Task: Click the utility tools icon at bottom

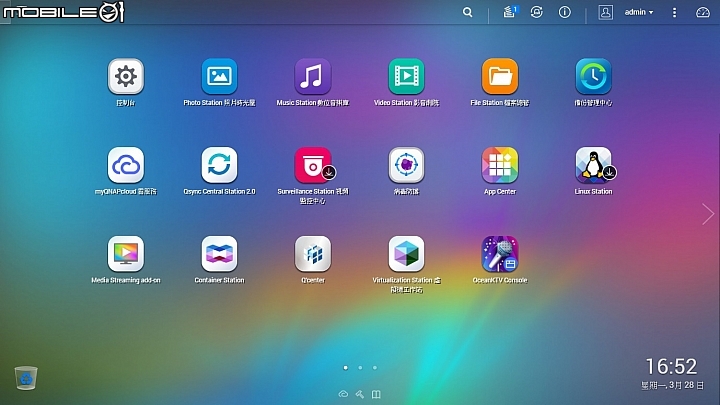Action: pos(360,394)
